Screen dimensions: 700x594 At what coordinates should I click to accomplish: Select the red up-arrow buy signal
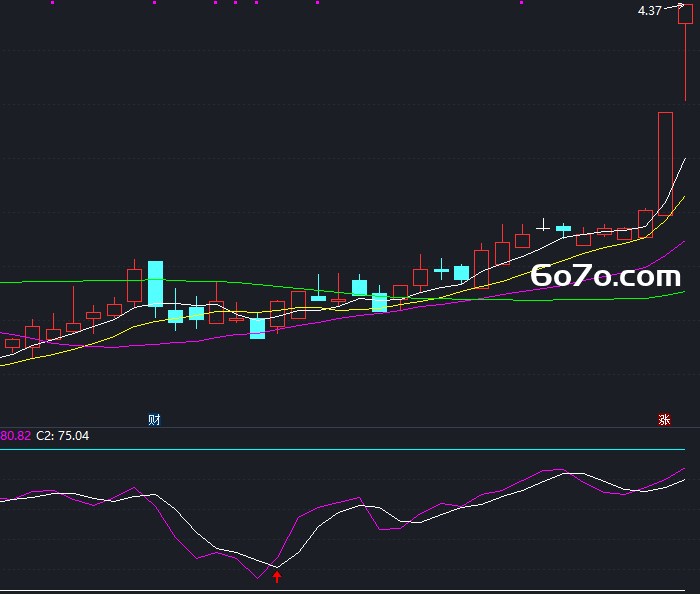point(277,577)
